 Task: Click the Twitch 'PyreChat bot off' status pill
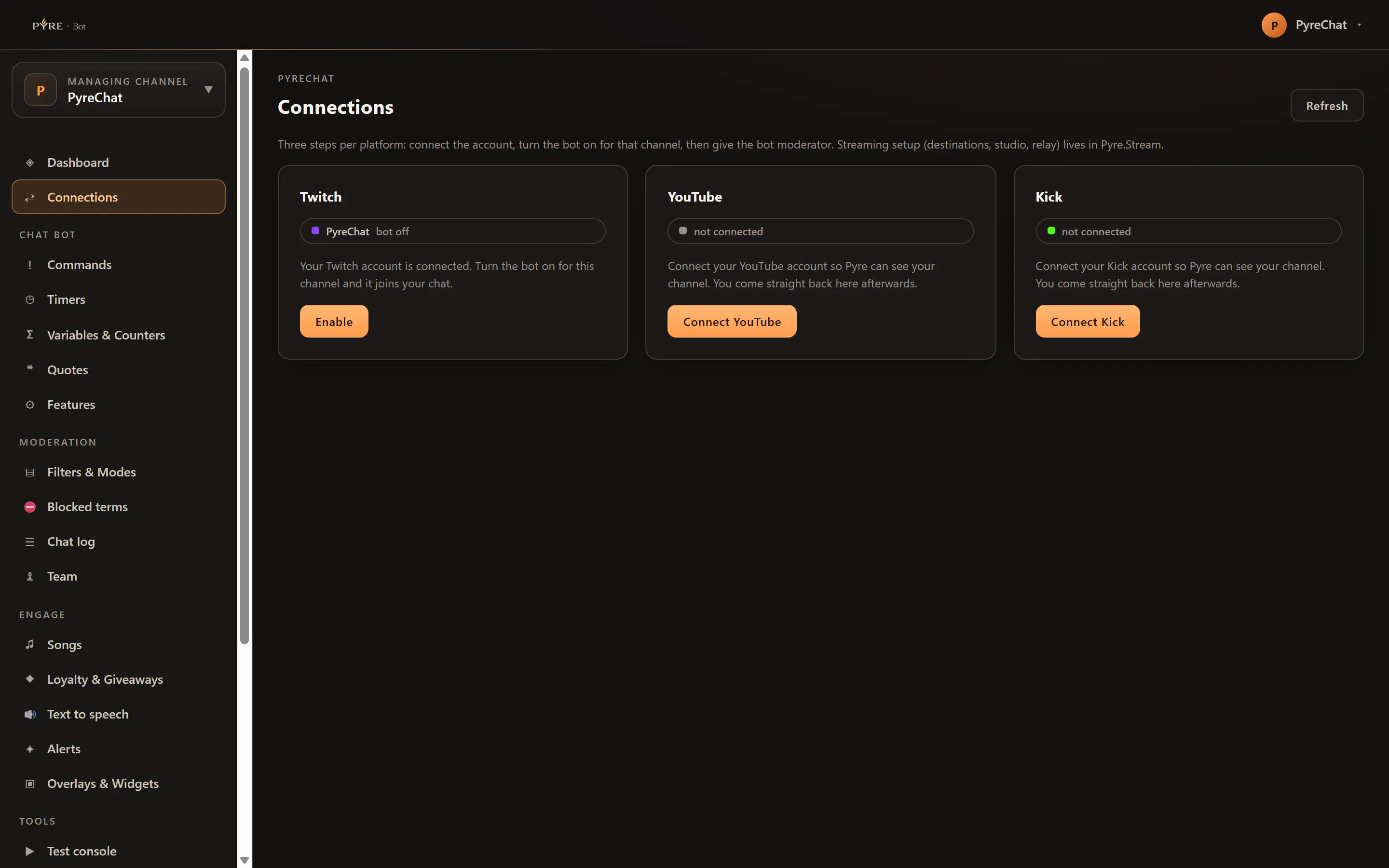point(452,231)
